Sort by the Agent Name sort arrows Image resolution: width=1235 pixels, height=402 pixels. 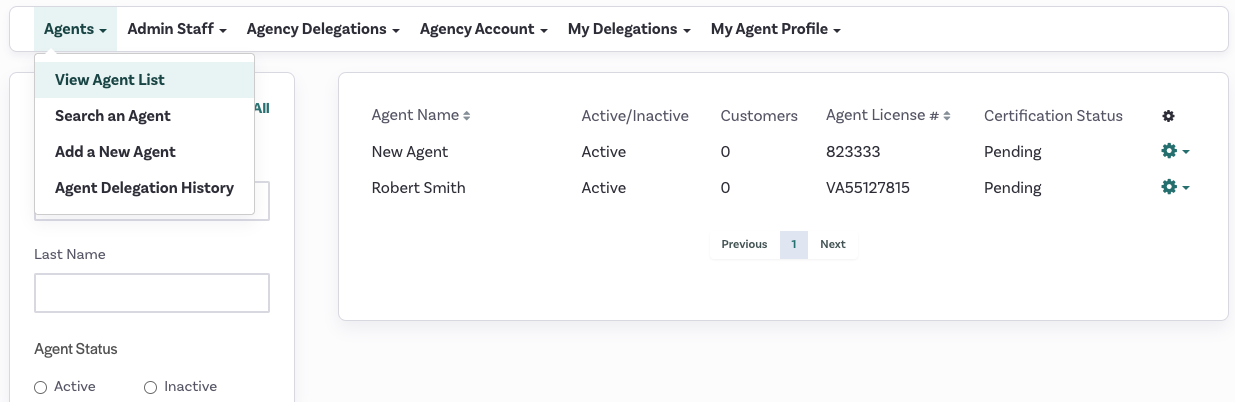[466, 116]
